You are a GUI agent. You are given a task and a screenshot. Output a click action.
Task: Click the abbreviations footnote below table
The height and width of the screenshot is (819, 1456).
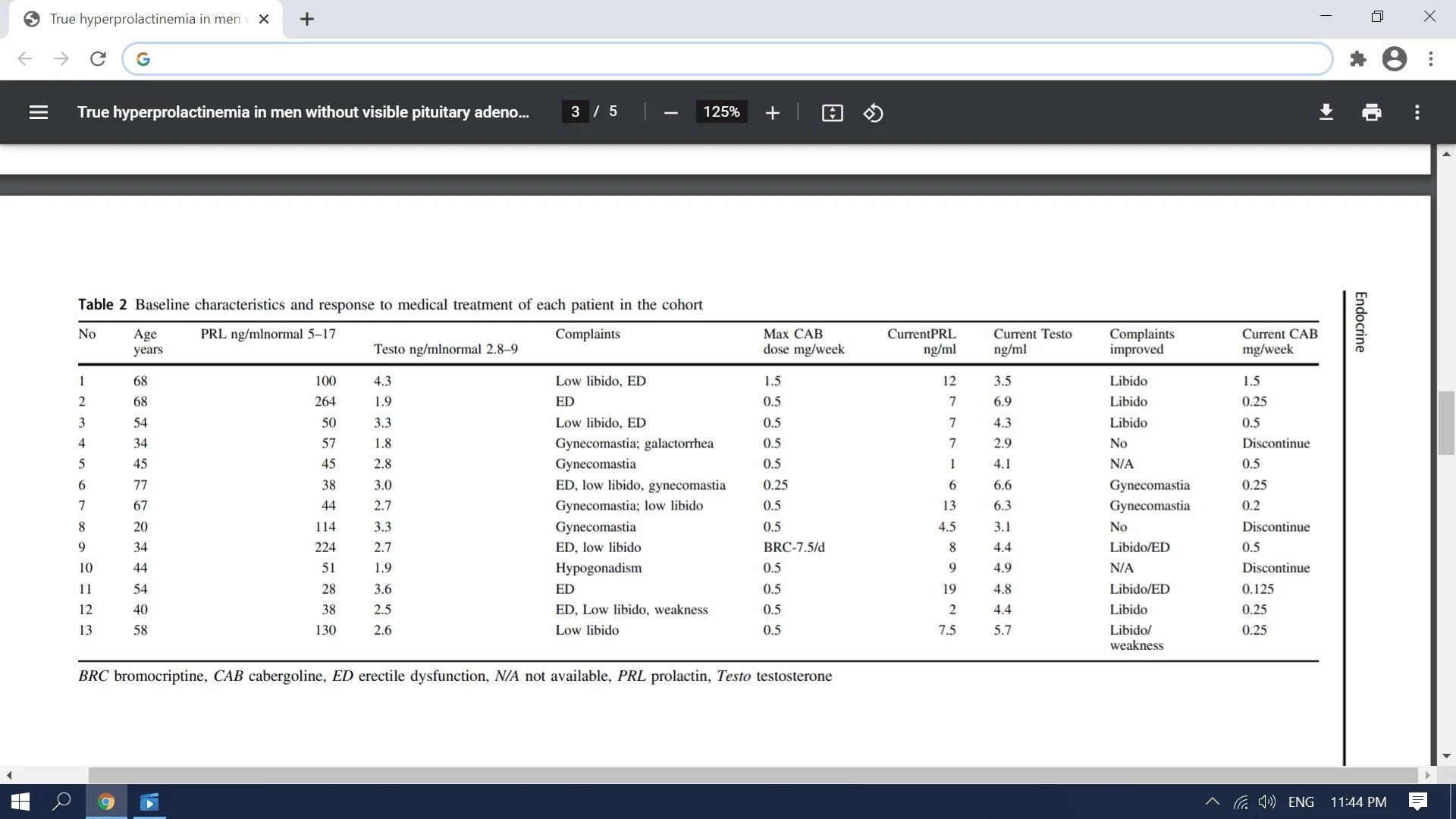click(455, 676)
